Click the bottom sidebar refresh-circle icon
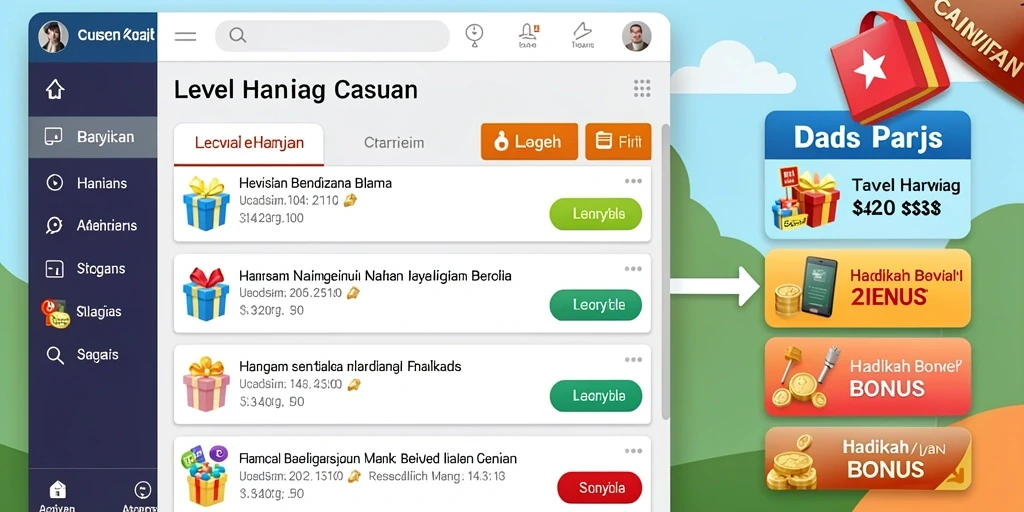 (142, 490)
